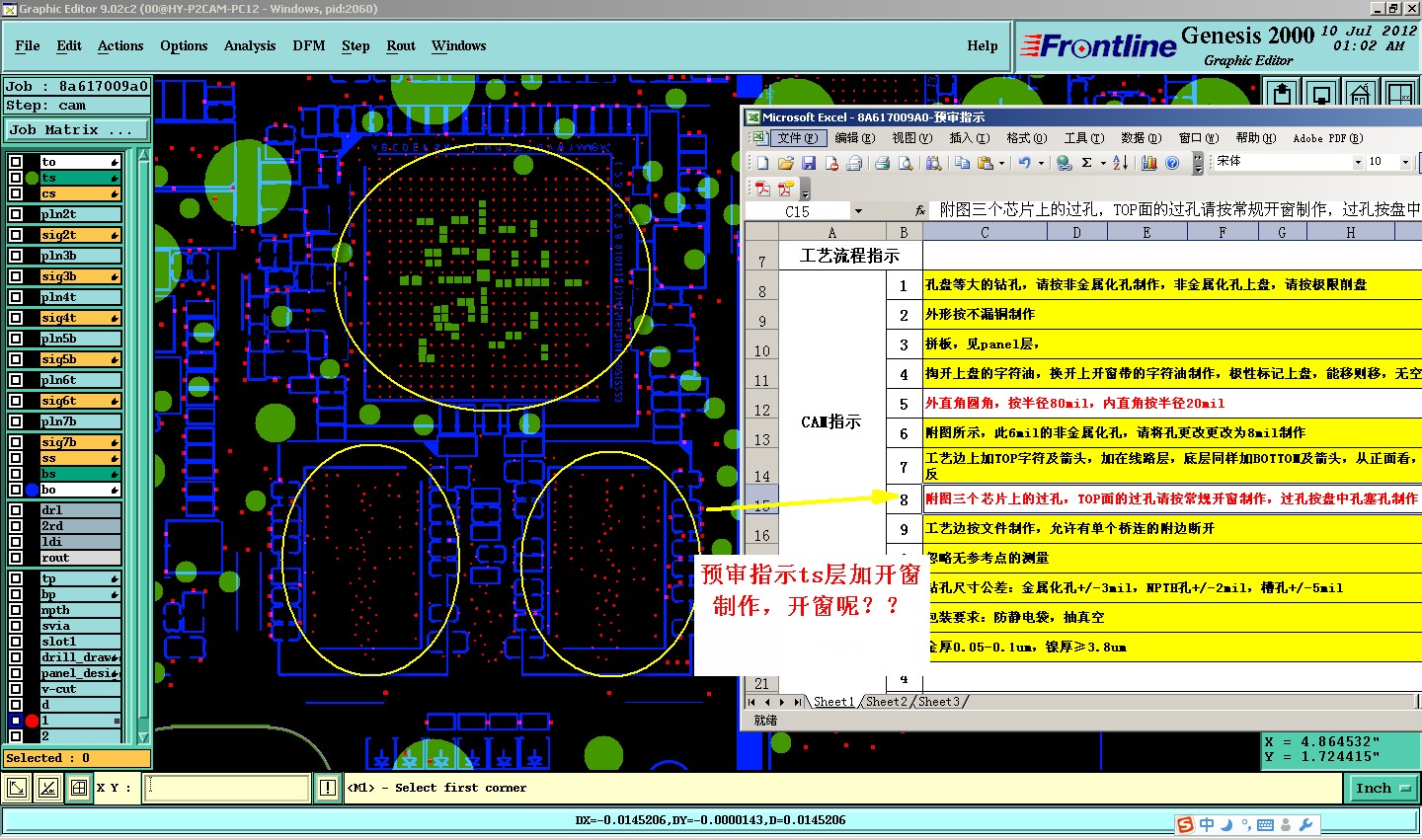The width and height of the screenshot is (1422, 840).
Task: Click the Excel Help question mark icon
Action: 1172,163
